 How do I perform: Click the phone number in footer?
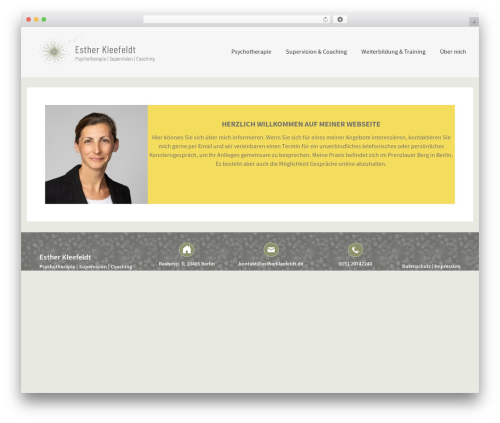(x=355, y=264)
